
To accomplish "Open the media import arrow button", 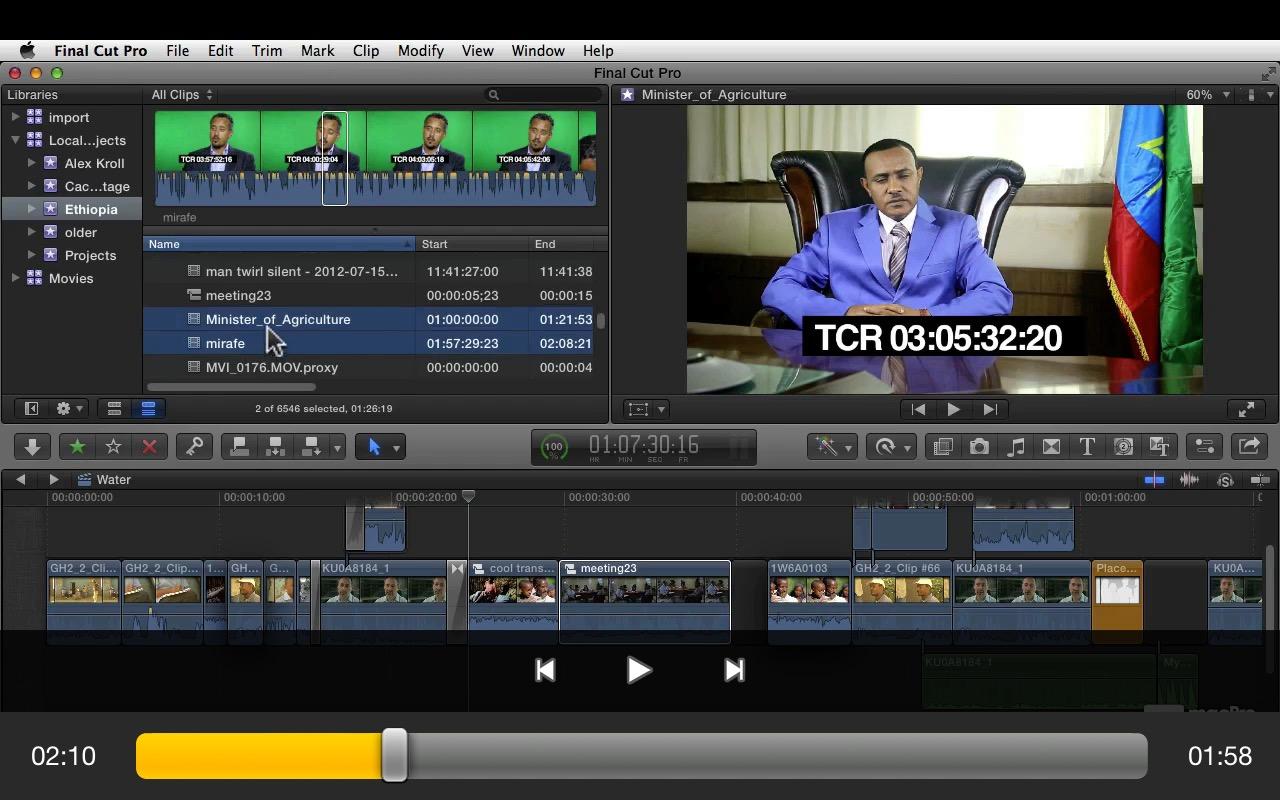I will [x=32, y=447].
